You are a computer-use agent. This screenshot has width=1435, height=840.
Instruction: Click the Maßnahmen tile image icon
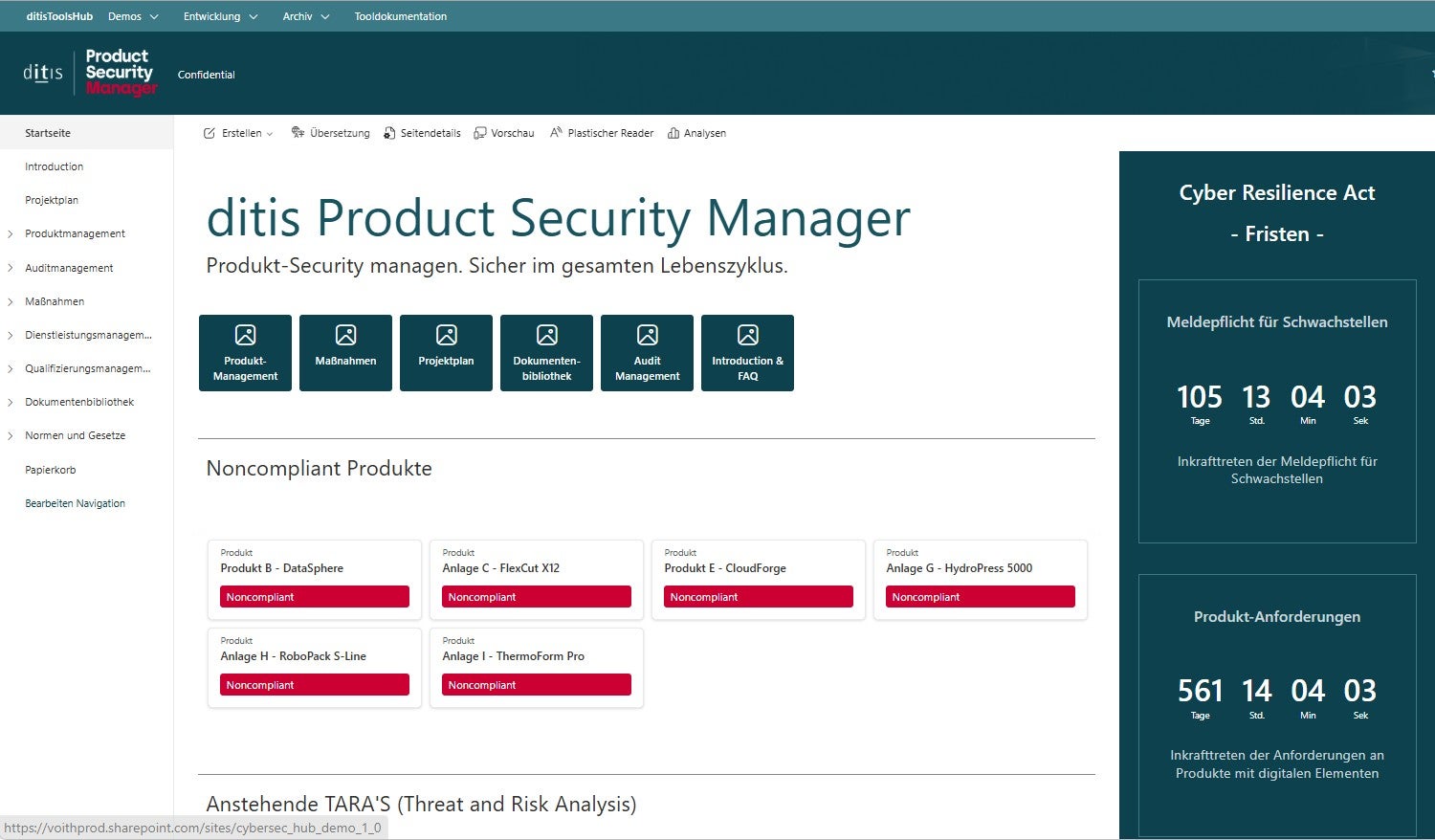click(345, 335)
